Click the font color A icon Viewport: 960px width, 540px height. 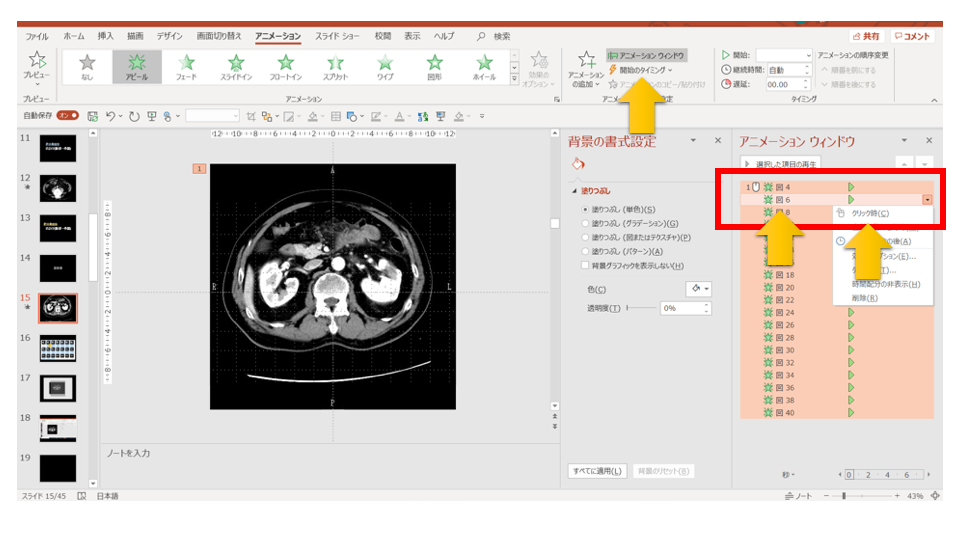click(x=399, y=116)
